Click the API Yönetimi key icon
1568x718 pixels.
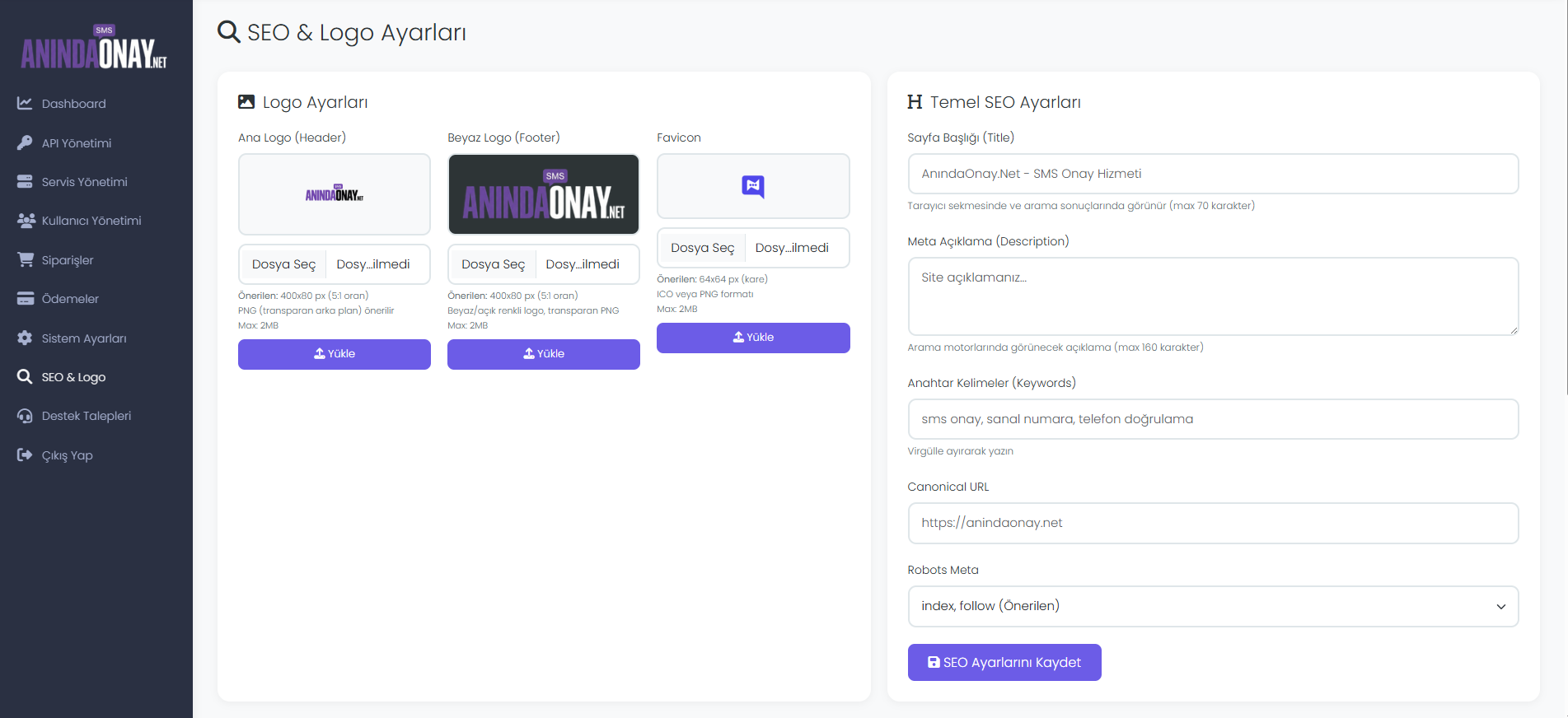point(25,142)
